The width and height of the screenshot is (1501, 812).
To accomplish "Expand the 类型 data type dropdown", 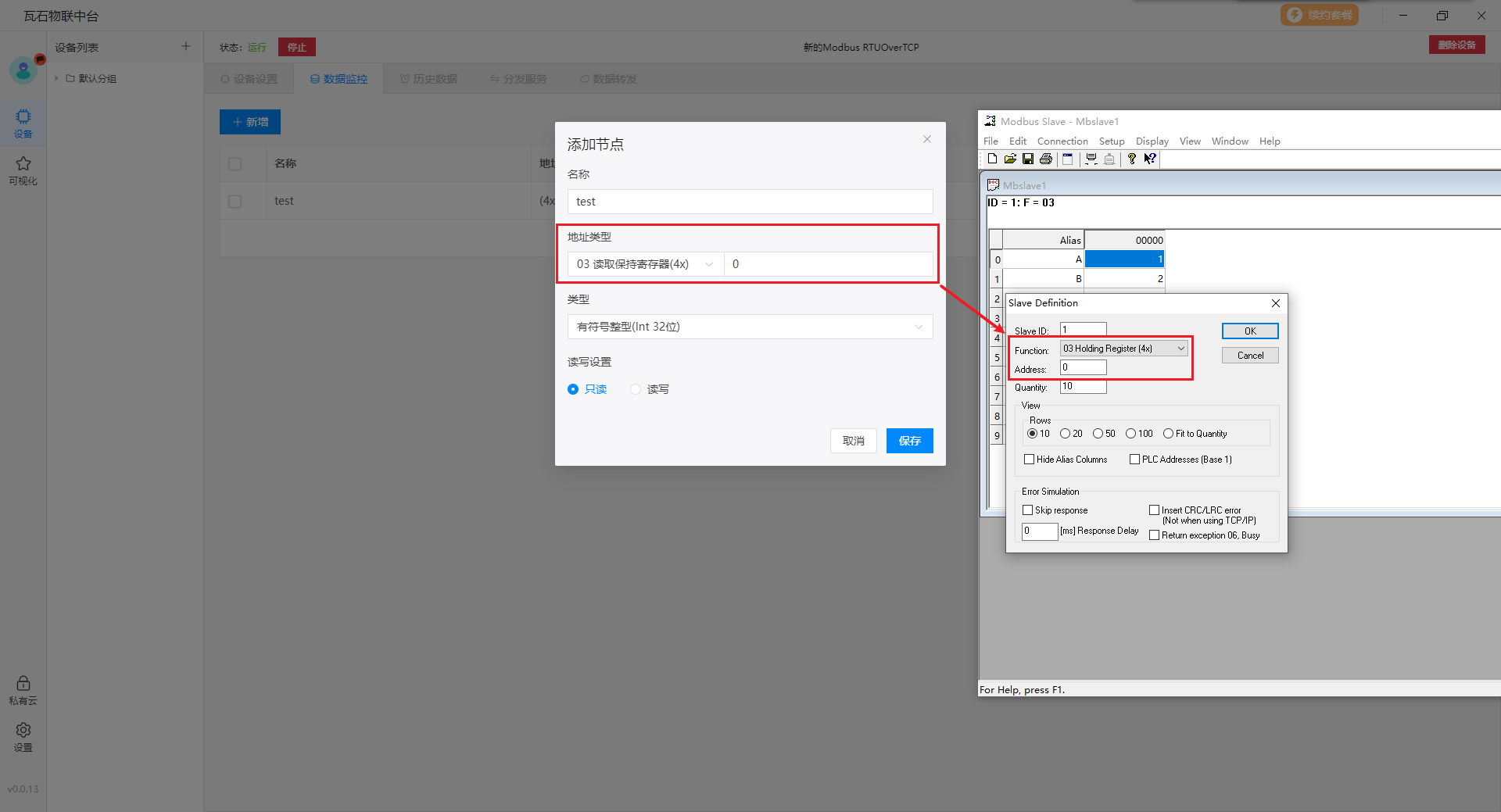I will (749, 327).
